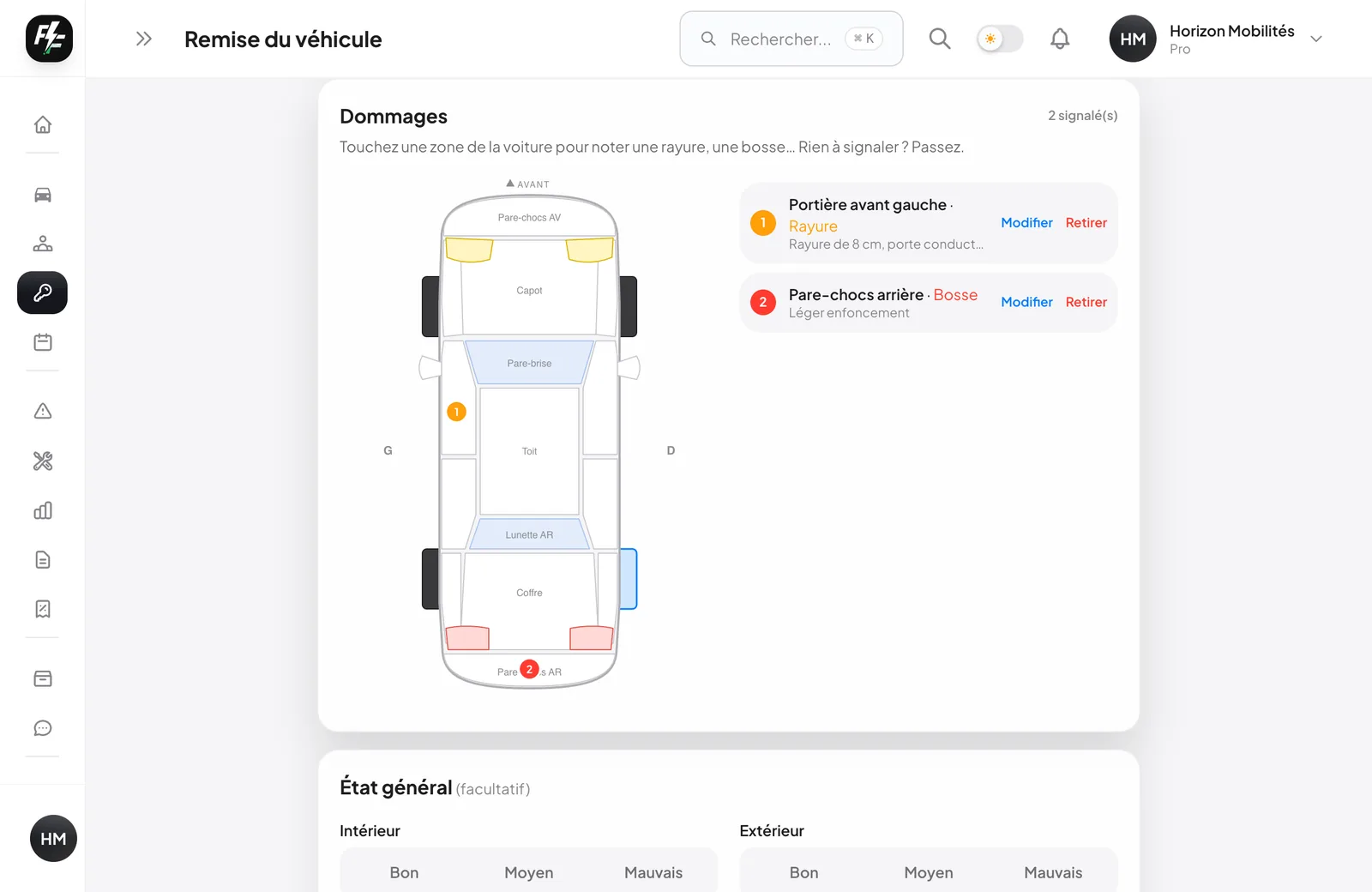Open the chat messages icon in sidebar
This screenshot has height=892, width=1372.
[x=43, y=728]
